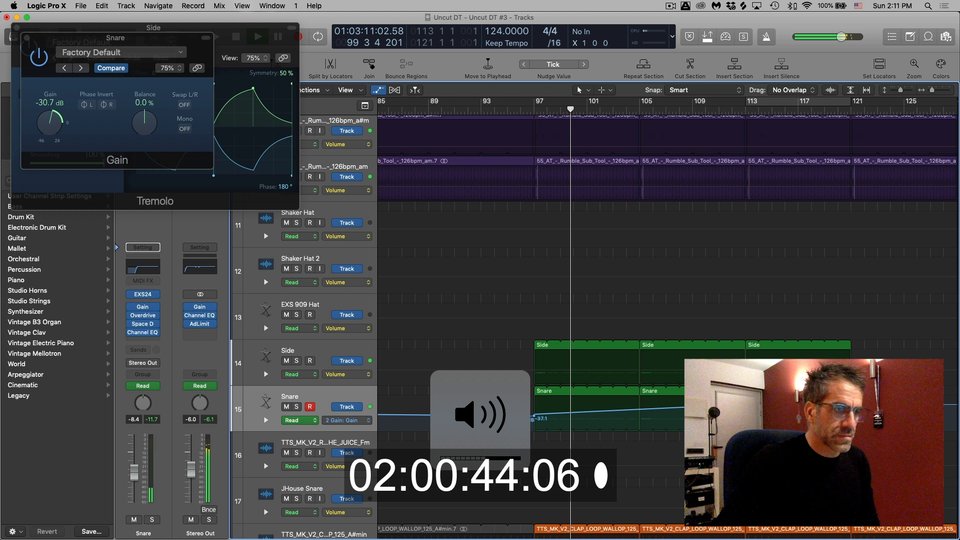Click the Zoom magnifier toolbar icon
960x540 pixels.
click(x=914, y=64)
